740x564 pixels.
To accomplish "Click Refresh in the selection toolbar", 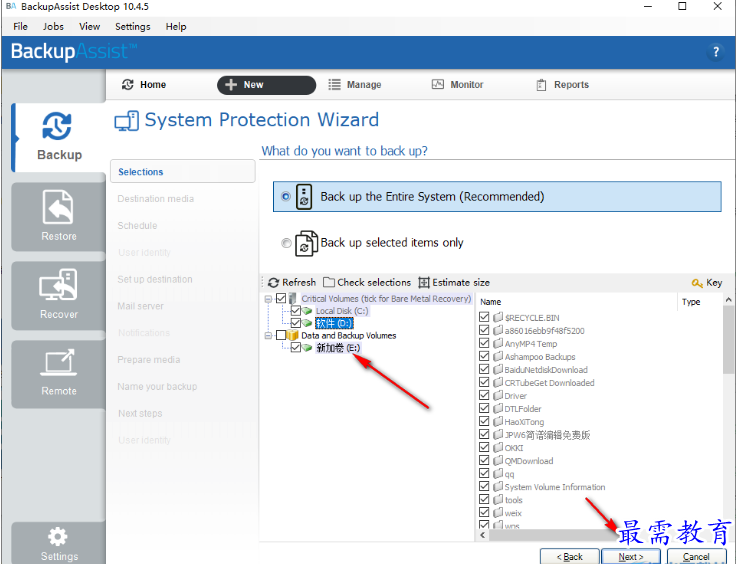I will coord(292,282).
